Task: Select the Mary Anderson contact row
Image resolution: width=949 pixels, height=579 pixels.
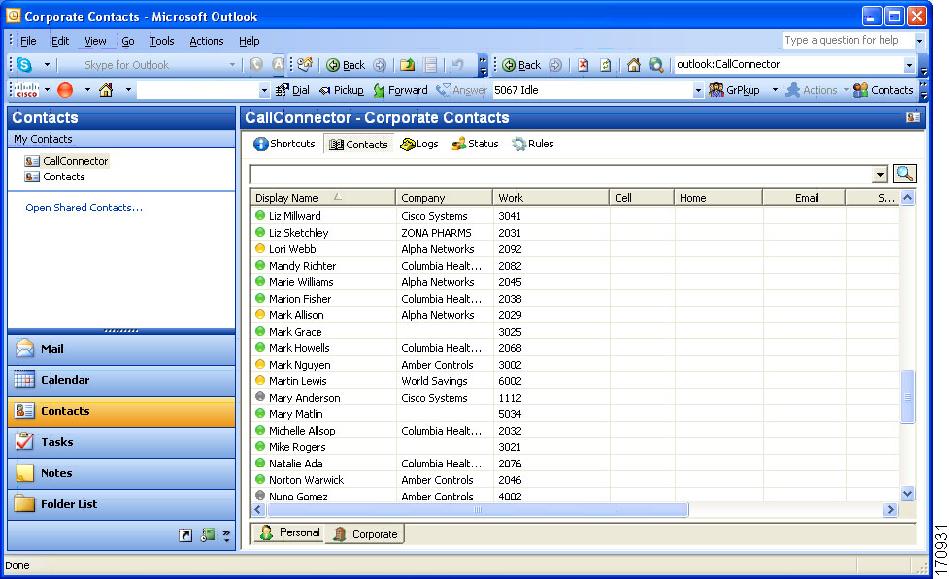Action: 574,397
